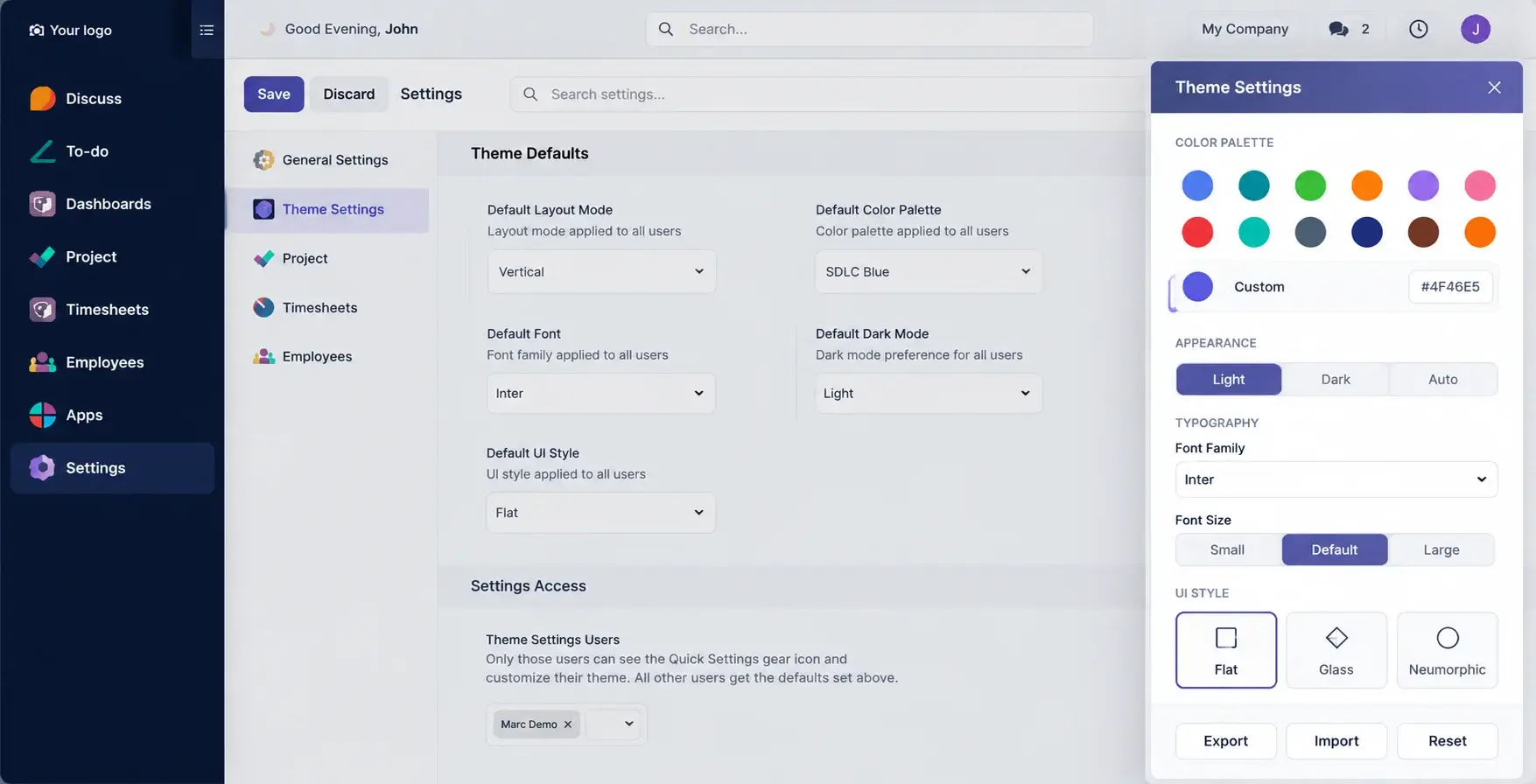Image resolution: width=1536 pixels, height=784 pixels.
Task: Click the magnifier icon in top search bar
Action: click(666, 29)
